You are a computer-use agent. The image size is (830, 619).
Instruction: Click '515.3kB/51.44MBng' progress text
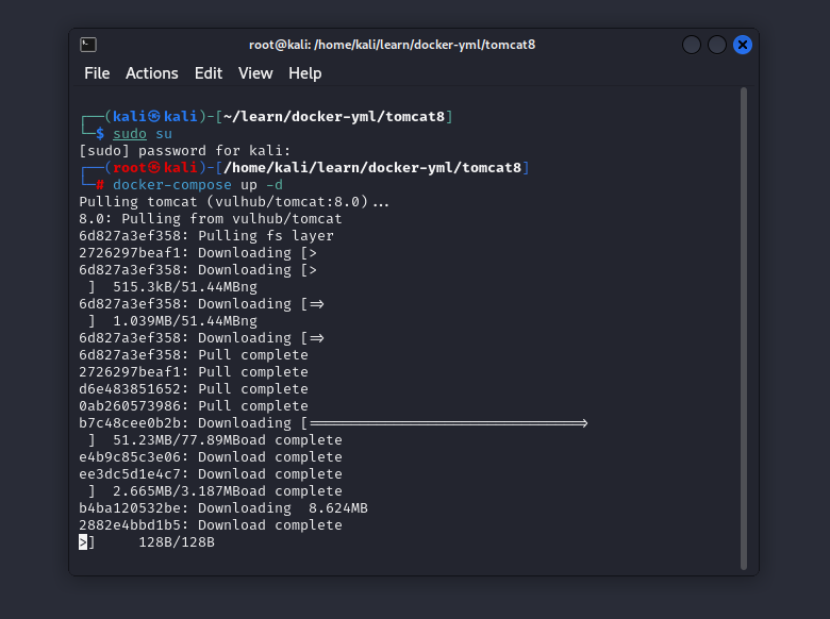[x=185, y=287]
